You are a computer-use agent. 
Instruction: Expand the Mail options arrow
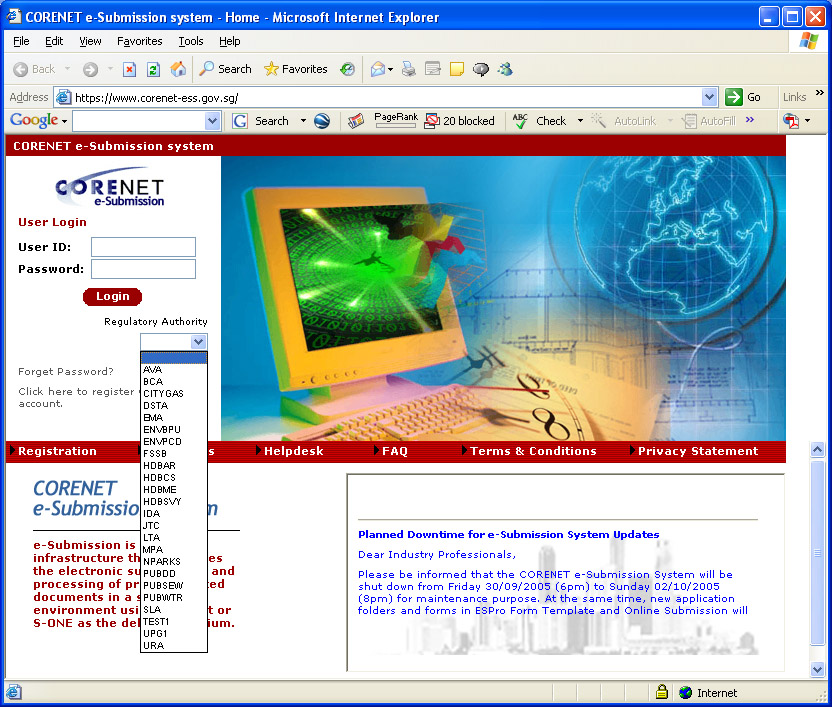coord(391,70)
